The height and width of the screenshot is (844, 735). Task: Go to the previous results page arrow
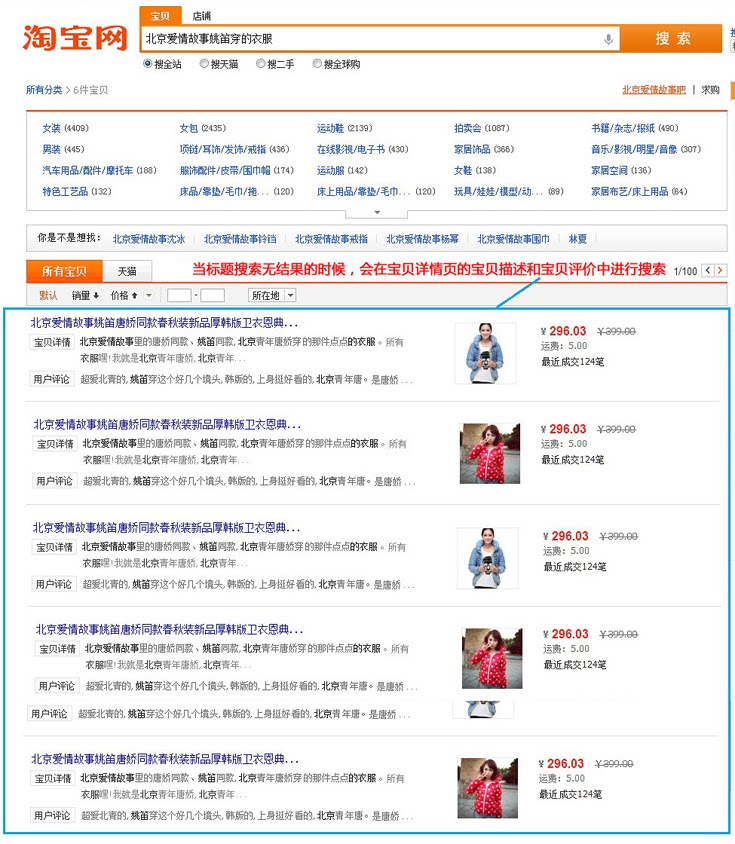coord(708,270)
